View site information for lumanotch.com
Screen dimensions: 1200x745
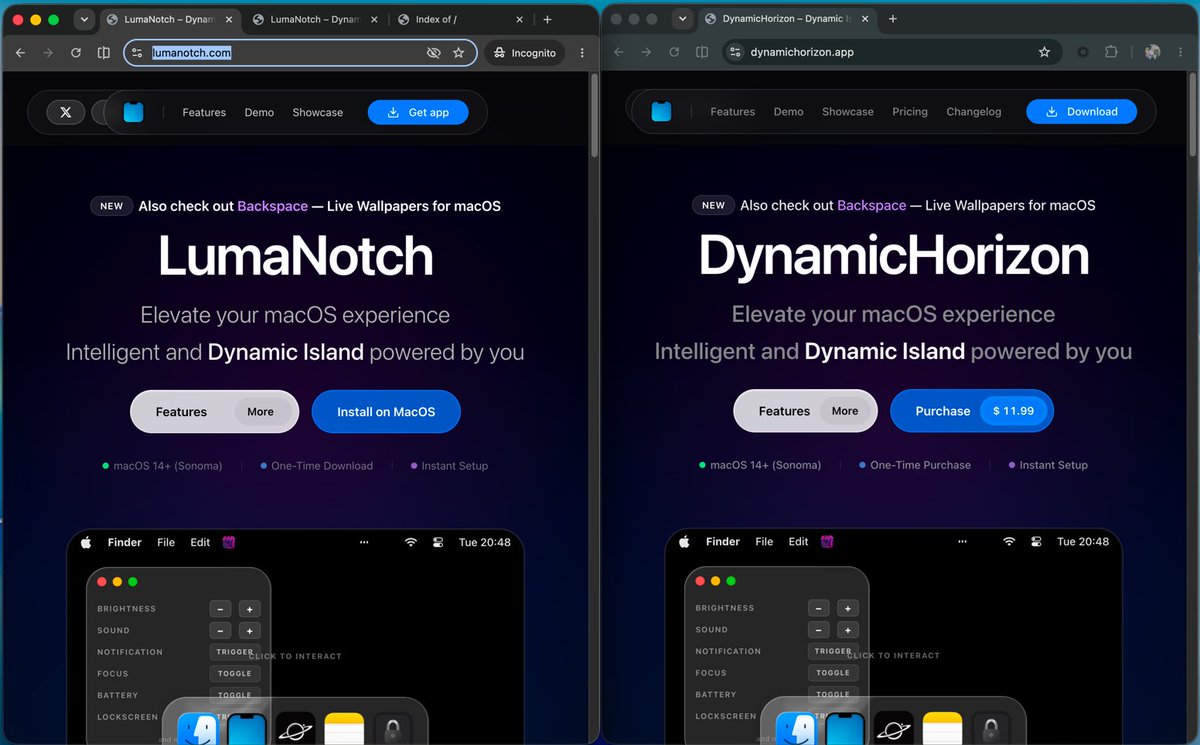tap(138, 53)
